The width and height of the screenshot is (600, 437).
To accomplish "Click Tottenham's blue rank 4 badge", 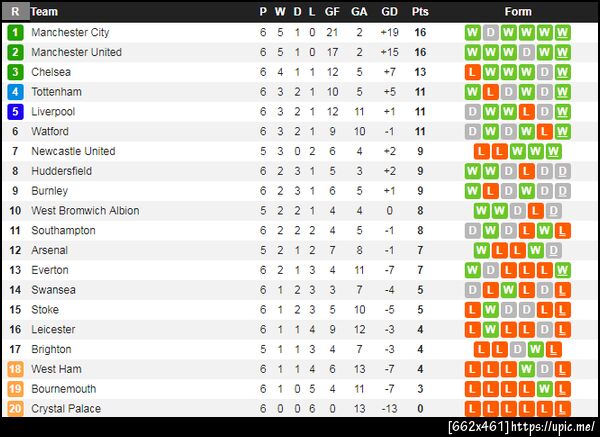I will pos(15,92).
